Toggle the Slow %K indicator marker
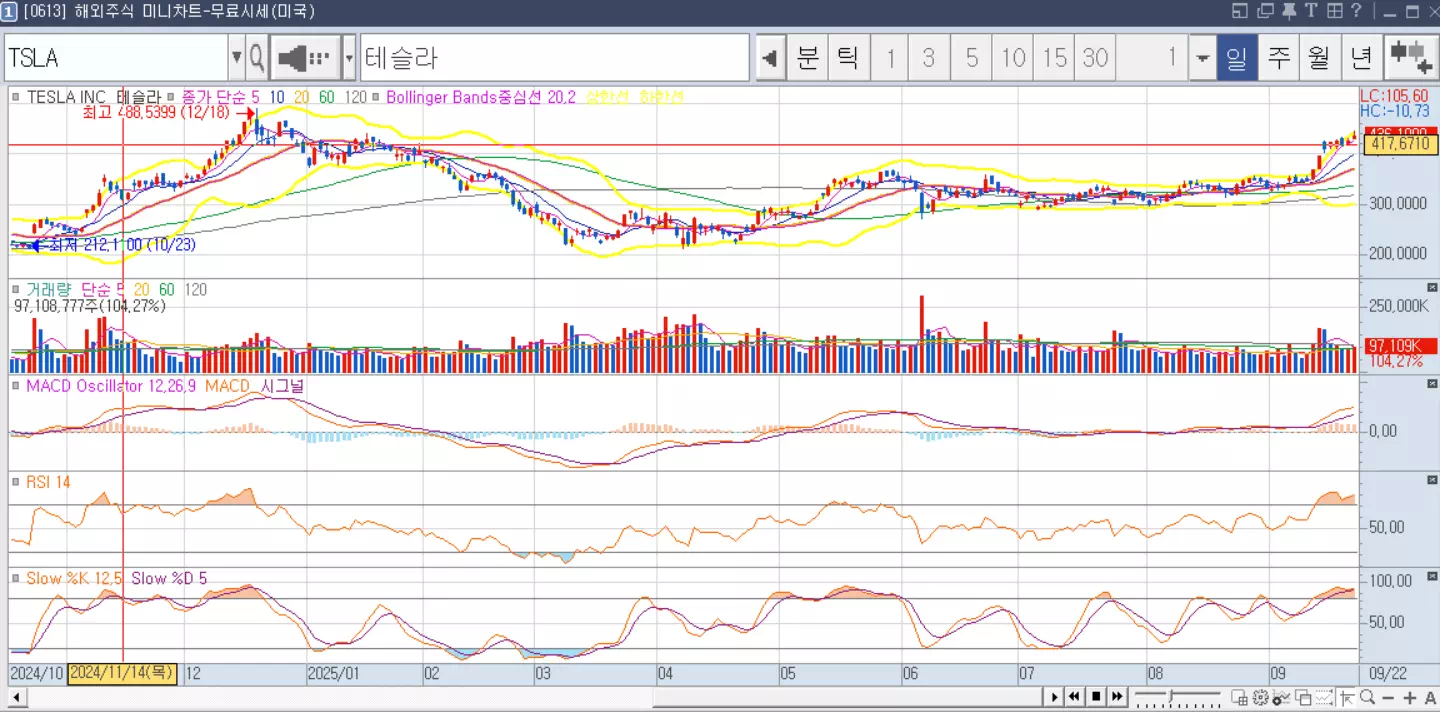 point(17,578)
